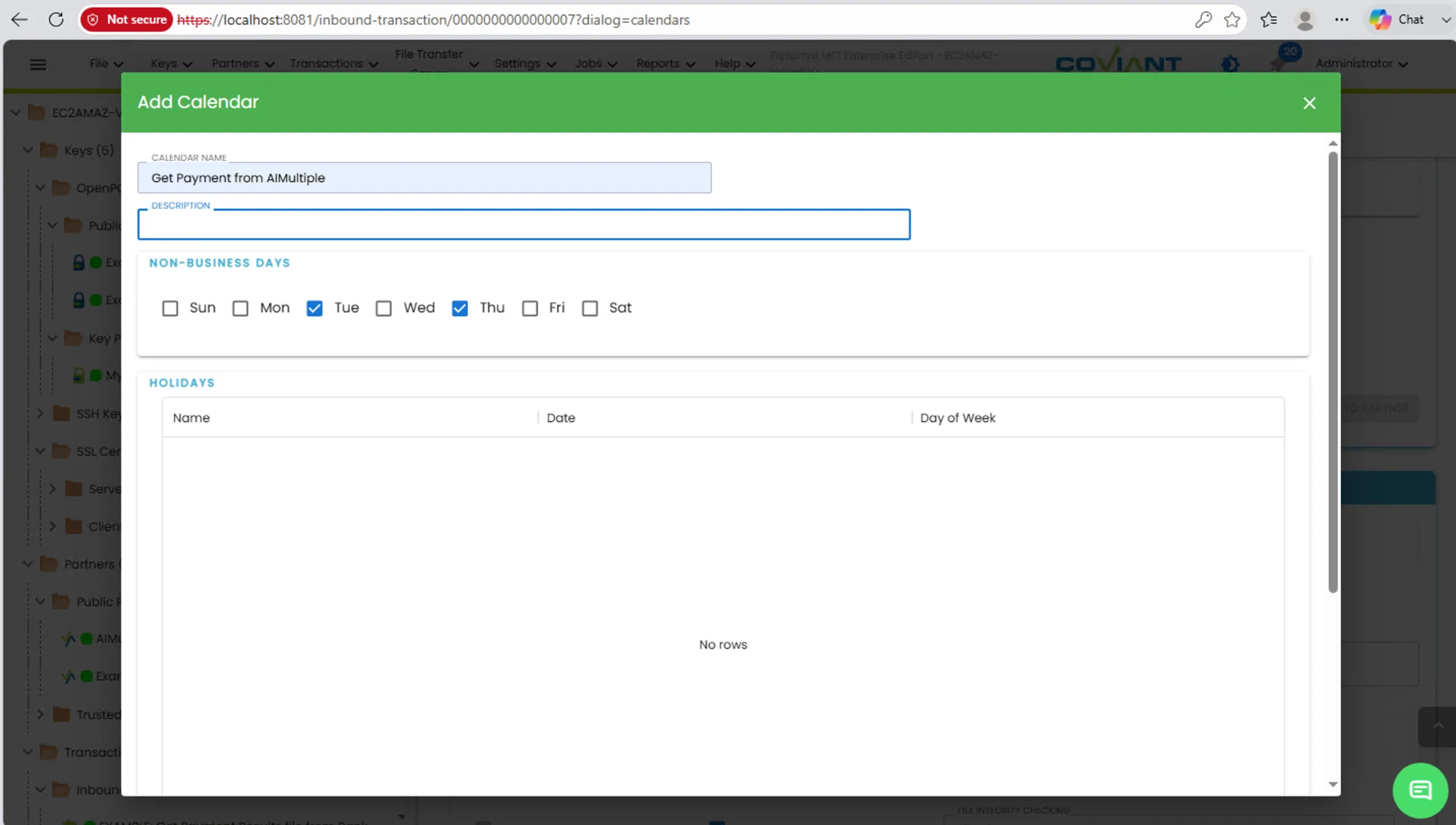This screenshot has height=825, width=1456.
Task: Click the Description input field
Action: (x=523, y=224)
